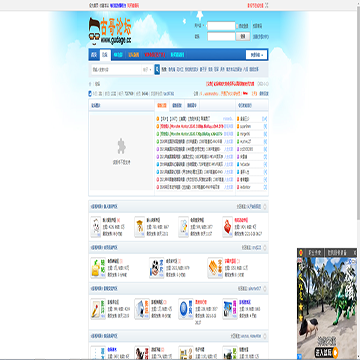This screenshot has height=360, width=360.
Task: Click the orange arrow on the game advertisement
Action: point(335,351)
